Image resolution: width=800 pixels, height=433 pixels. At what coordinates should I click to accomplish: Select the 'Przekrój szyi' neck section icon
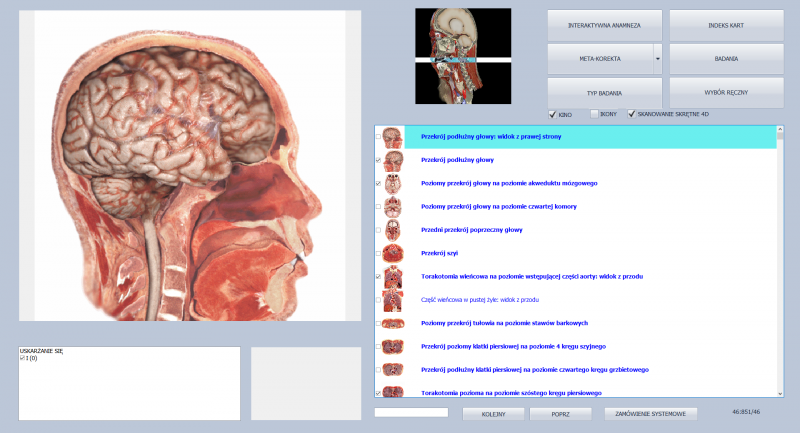click(x=393, y=253)
